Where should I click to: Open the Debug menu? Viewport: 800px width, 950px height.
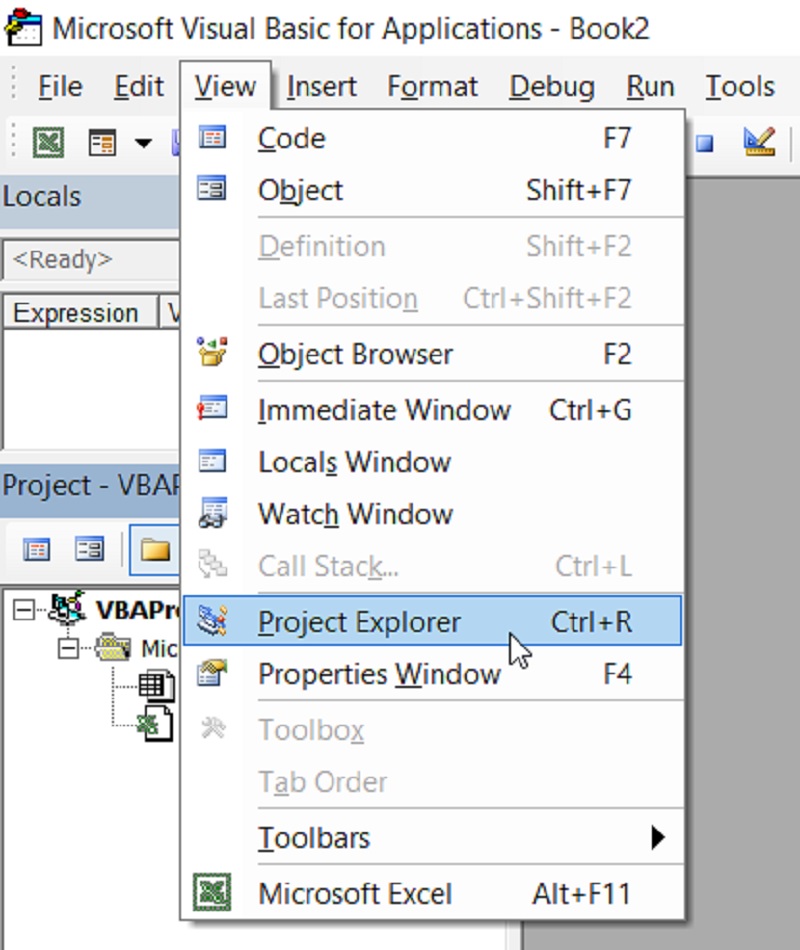tap(551, 87)
